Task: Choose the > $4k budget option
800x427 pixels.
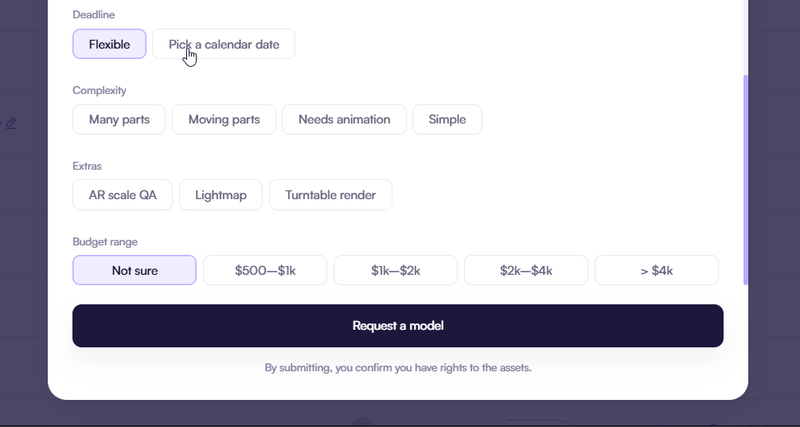Action: [x=656, y=270]
